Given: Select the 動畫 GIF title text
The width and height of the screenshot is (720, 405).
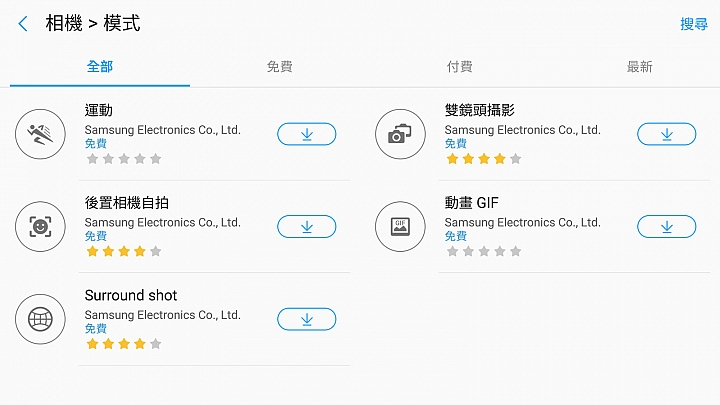Looking at the screenshot, I should click(472, 202).
